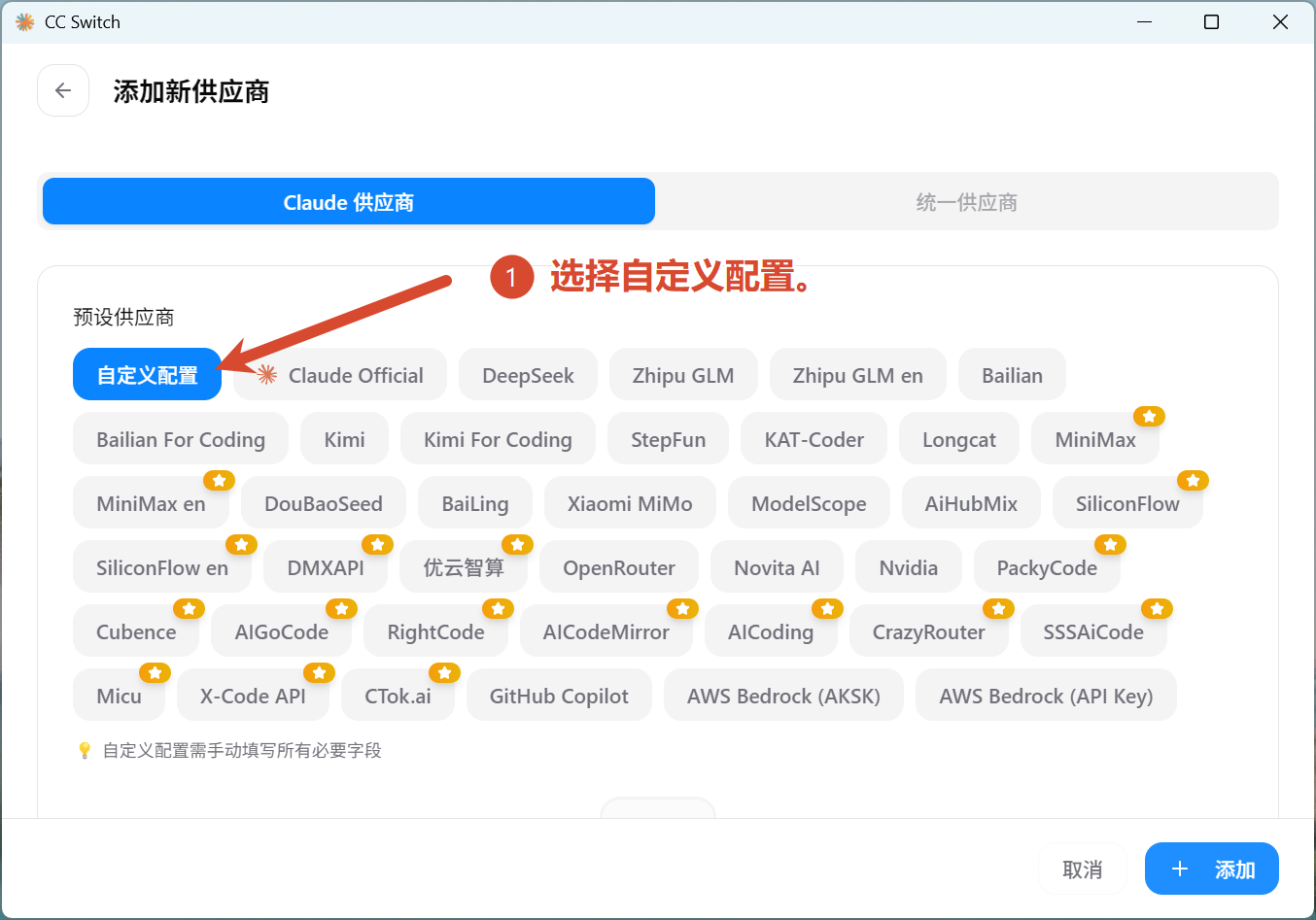Pick the AICodeMirror preset

click(606, 630)
